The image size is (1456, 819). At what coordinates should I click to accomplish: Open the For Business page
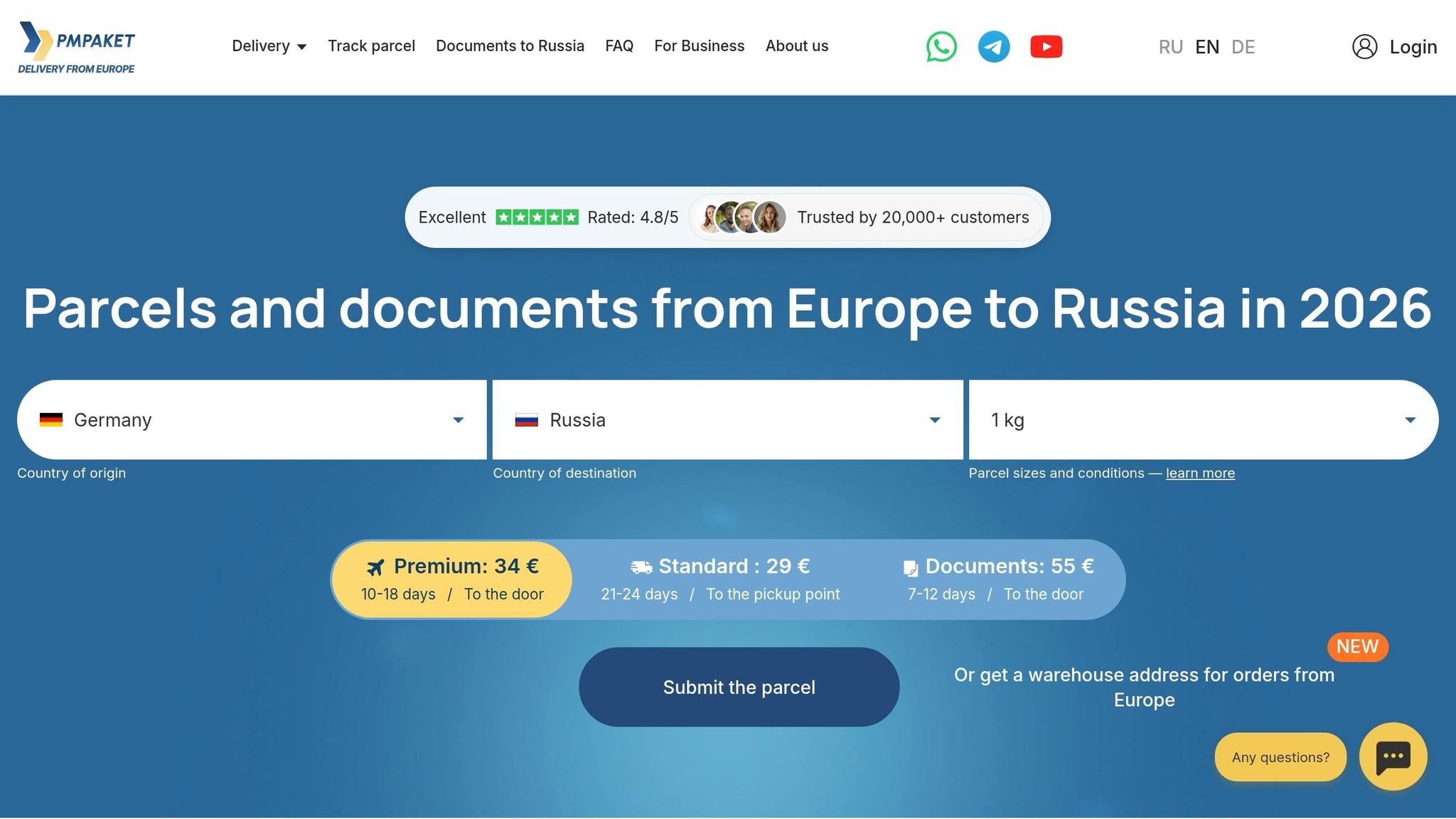pyautogui.click(x=700, y=46)
